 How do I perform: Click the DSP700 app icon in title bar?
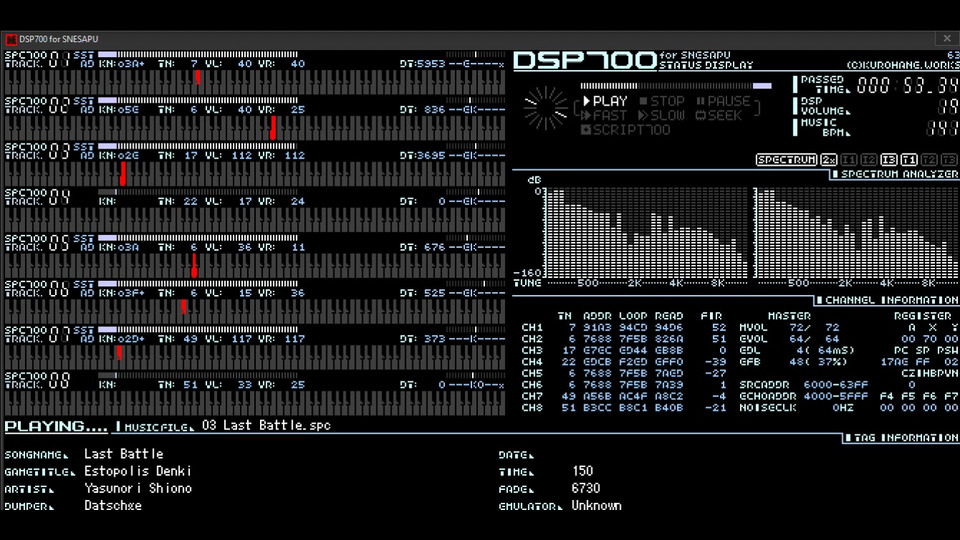[11, 39]
